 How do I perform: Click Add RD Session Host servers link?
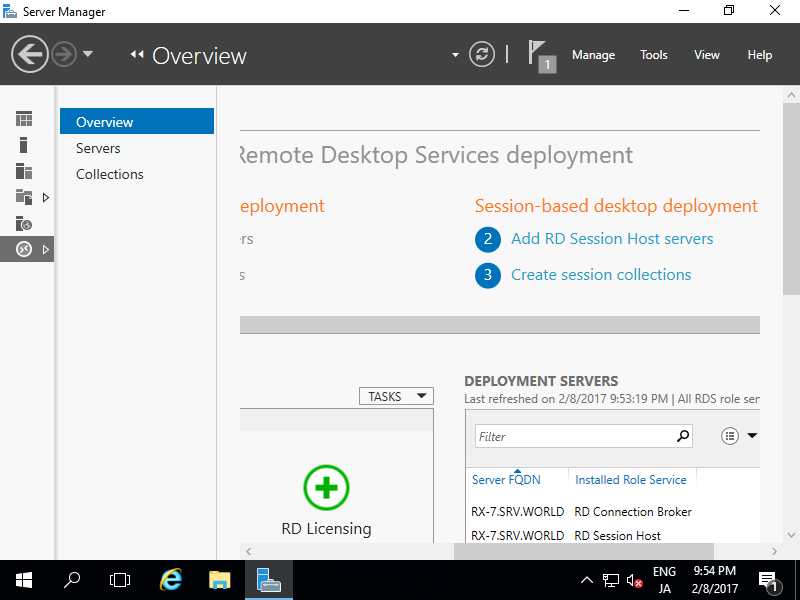tap(612, 239)
